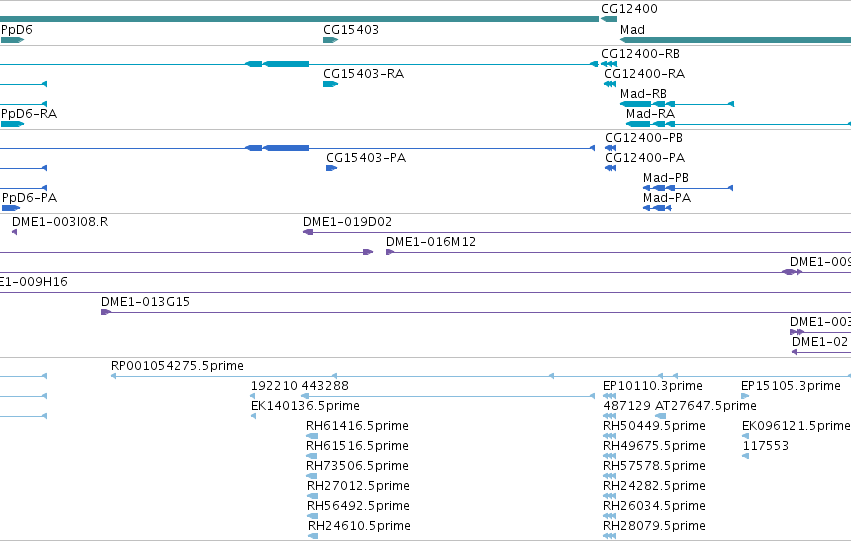Screen dimensions: 851x541
Task: Open the Mad gene label
Action: click(632, 30)
